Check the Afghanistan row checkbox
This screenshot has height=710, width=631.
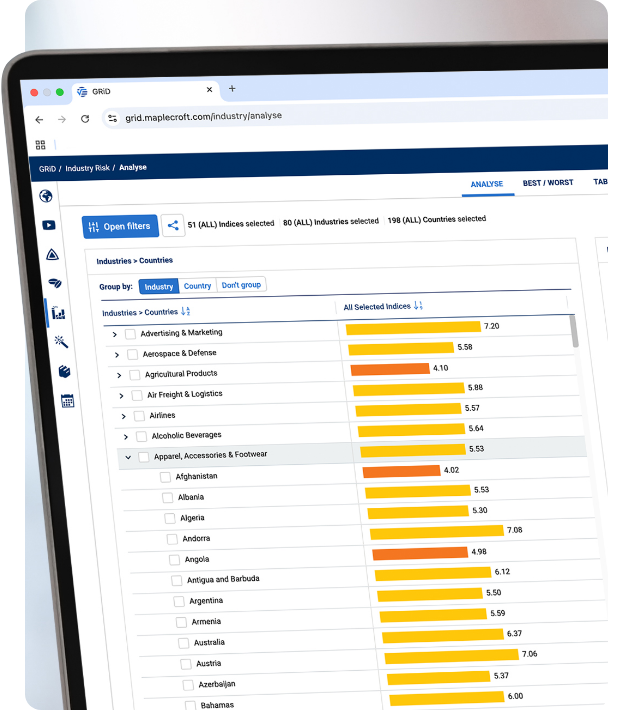coord(165,477)
